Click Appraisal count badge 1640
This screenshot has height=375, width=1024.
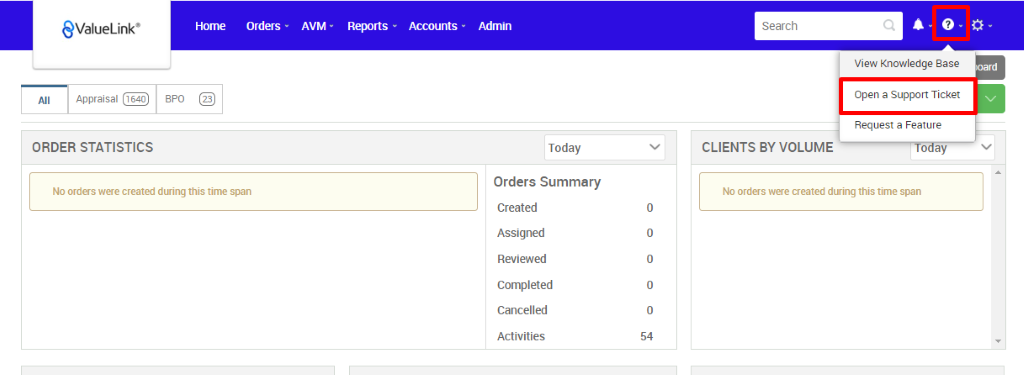point(136,99)
